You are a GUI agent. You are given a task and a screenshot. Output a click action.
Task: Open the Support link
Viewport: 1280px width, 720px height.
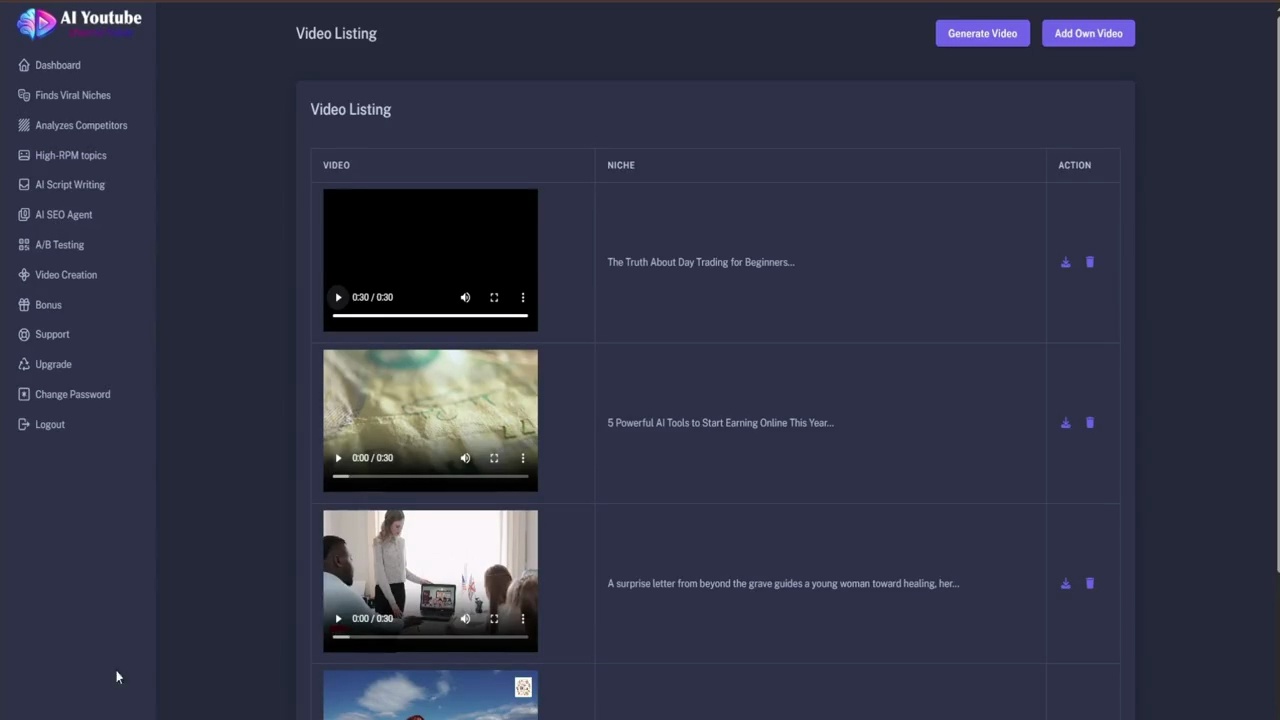pyautogui.click(x=52, y=335)
